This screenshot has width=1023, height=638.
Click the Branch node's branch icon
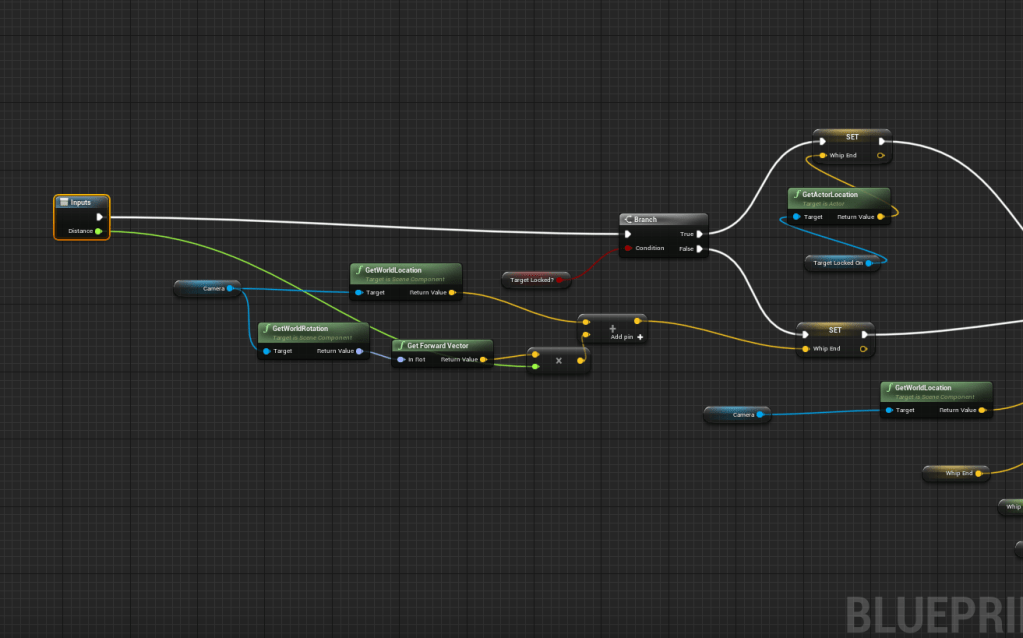pos(627,219)
